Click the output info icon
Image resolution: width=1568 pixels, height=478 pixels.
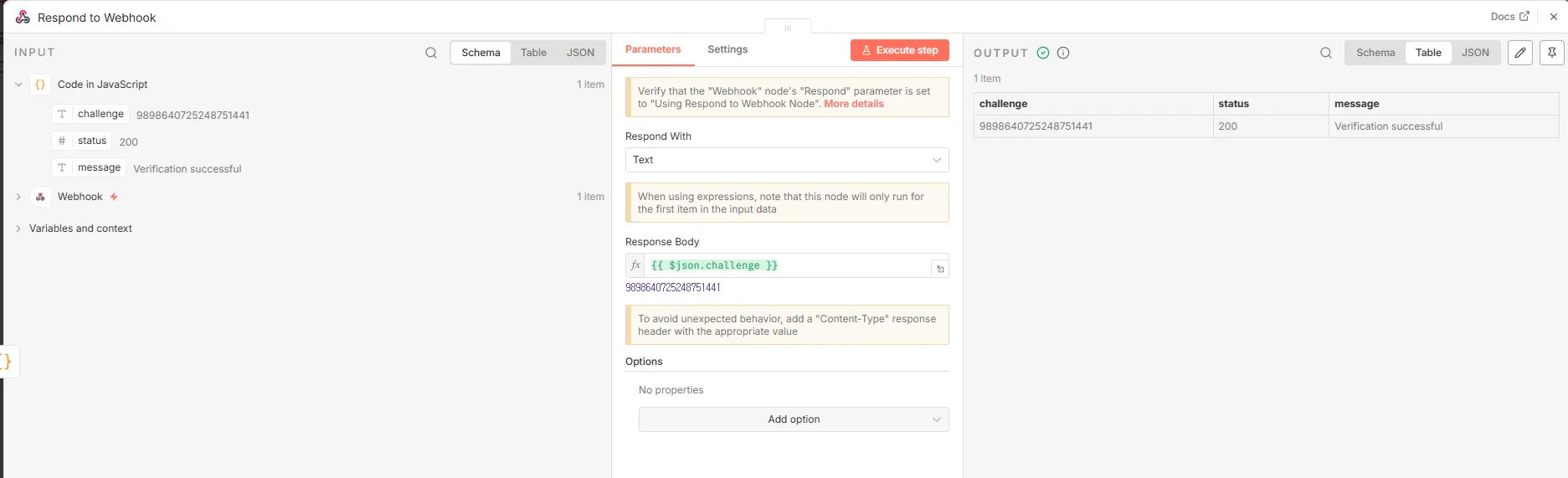(1063, 53)
